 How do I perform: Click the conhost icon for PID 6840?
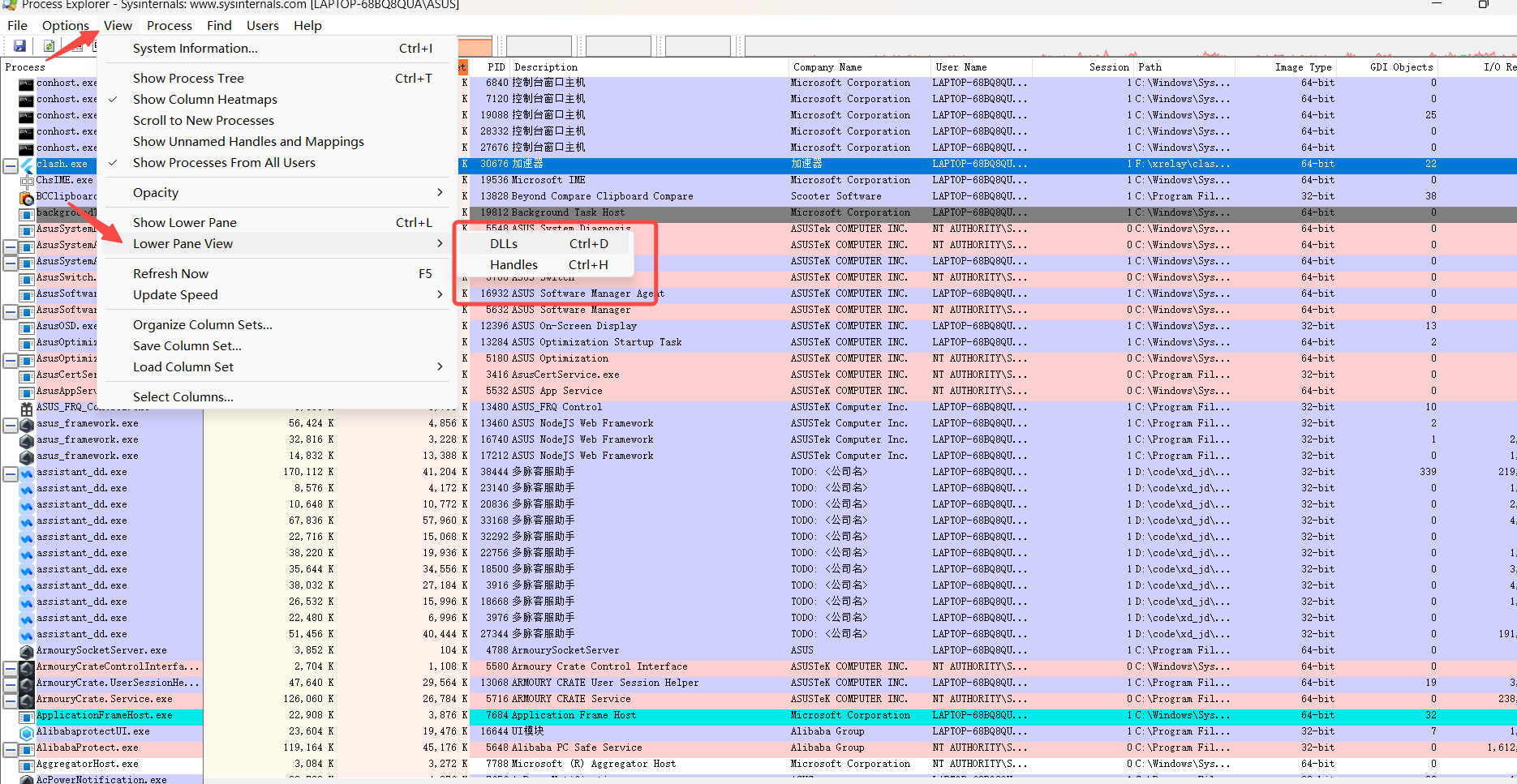point(27,84)
